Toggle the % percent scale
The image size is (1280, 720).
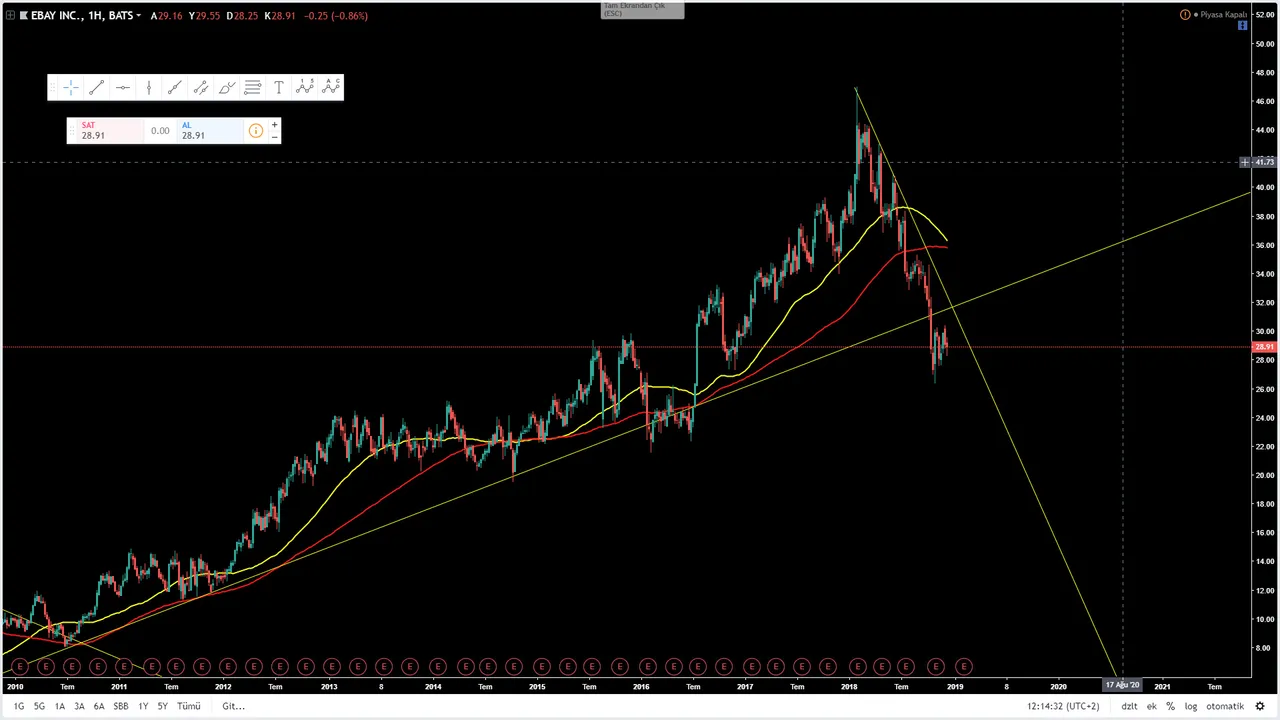(x=1170, y=706)
